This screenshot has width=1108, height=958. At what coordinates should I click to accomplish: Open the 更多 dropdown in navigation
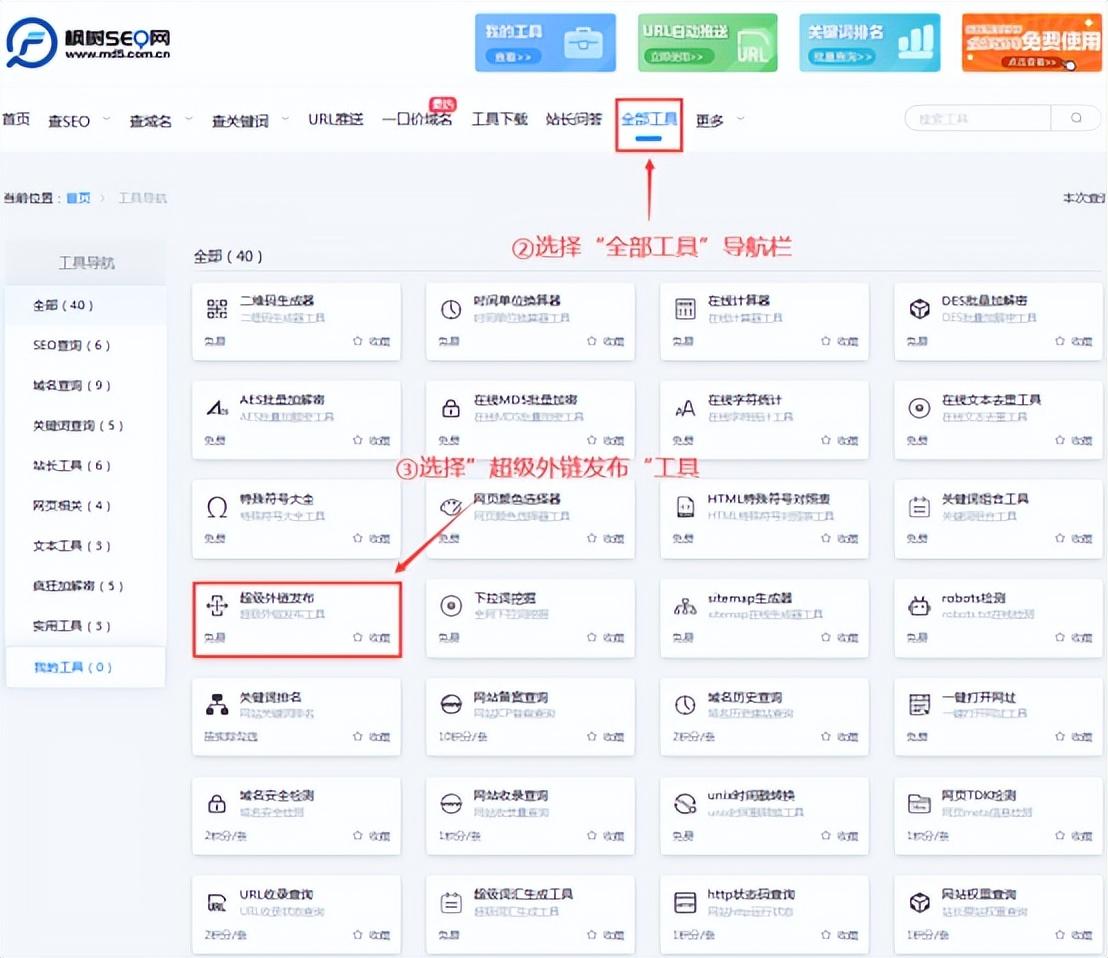741,119
